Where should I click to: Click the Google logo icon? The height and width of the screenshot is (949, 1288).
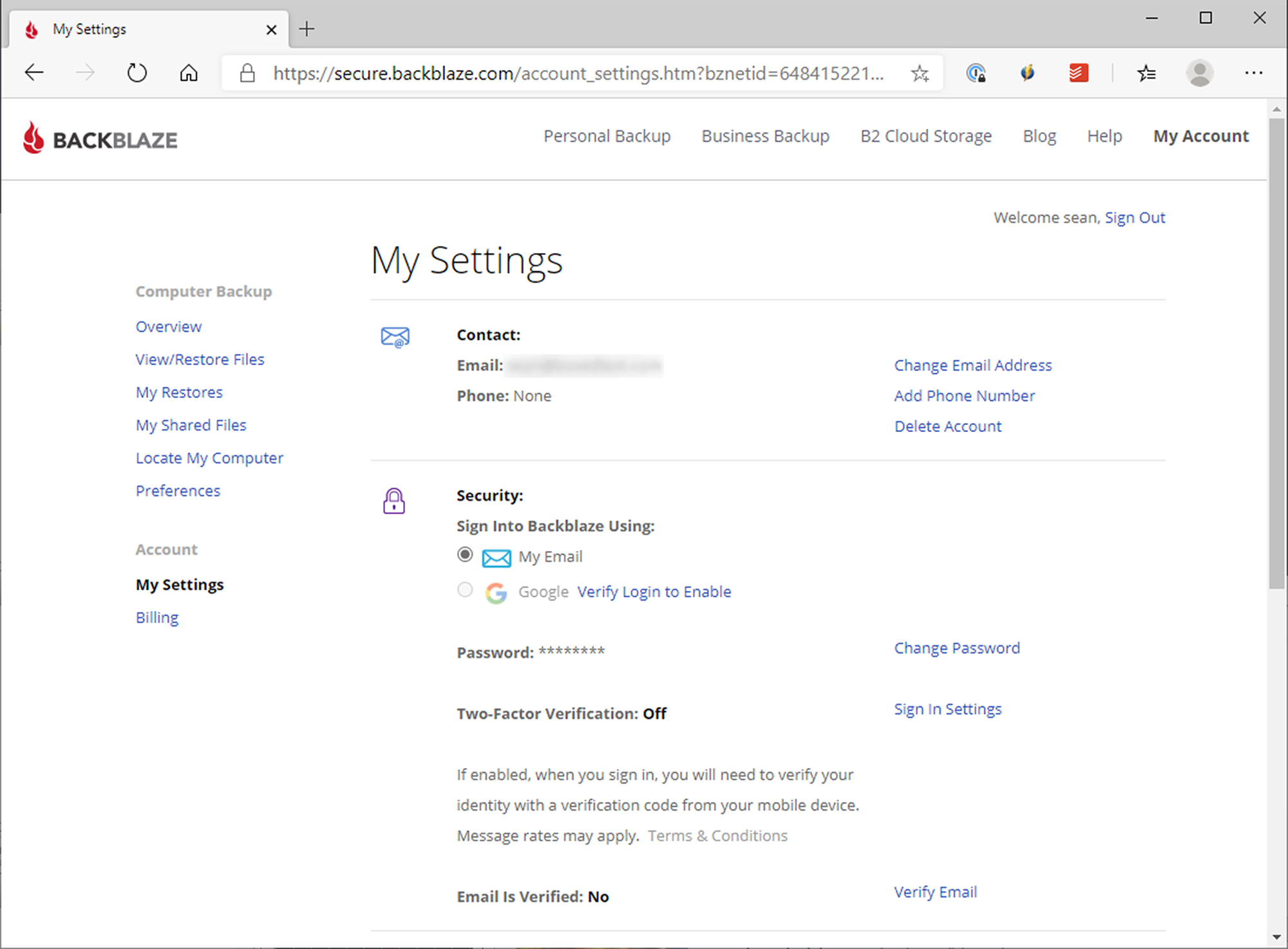coord(496,592)
